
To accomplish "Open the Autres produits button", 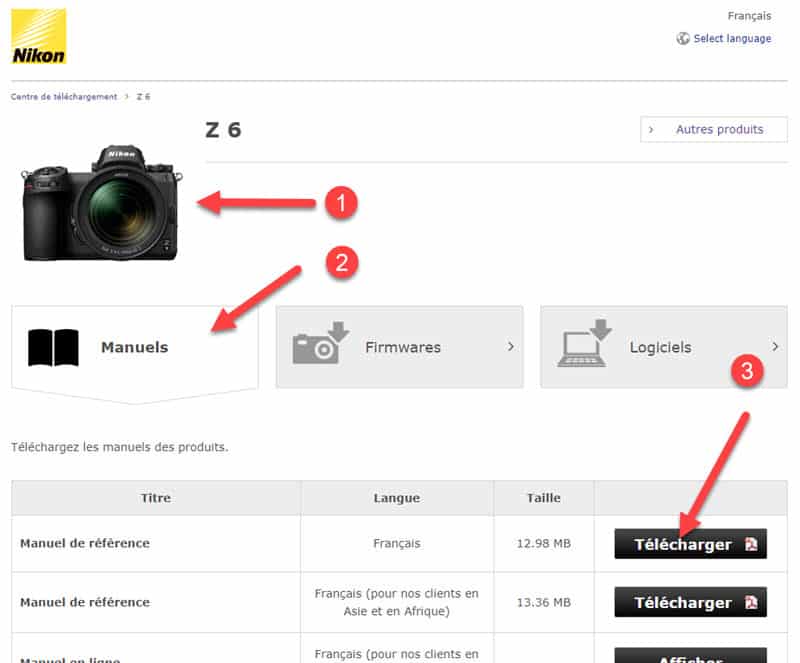I will click(714, 130).
